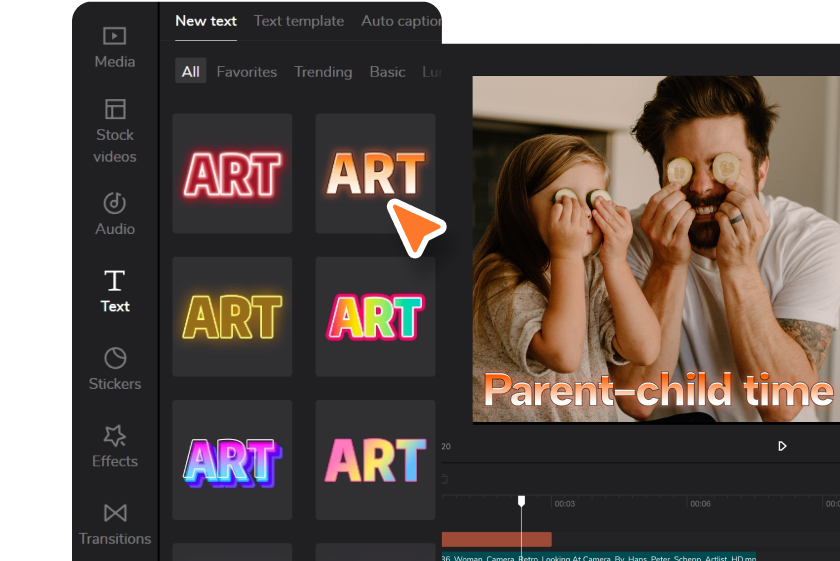Select the Basic text filter
The width and height of the screenshot is (840, 561).
tap(387, 72)
